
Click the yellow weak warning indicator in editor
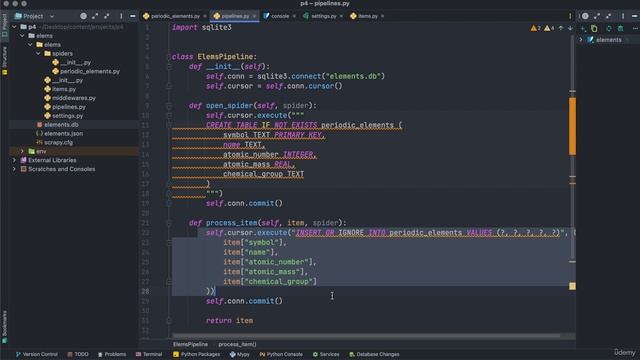(x=549, y=28)
